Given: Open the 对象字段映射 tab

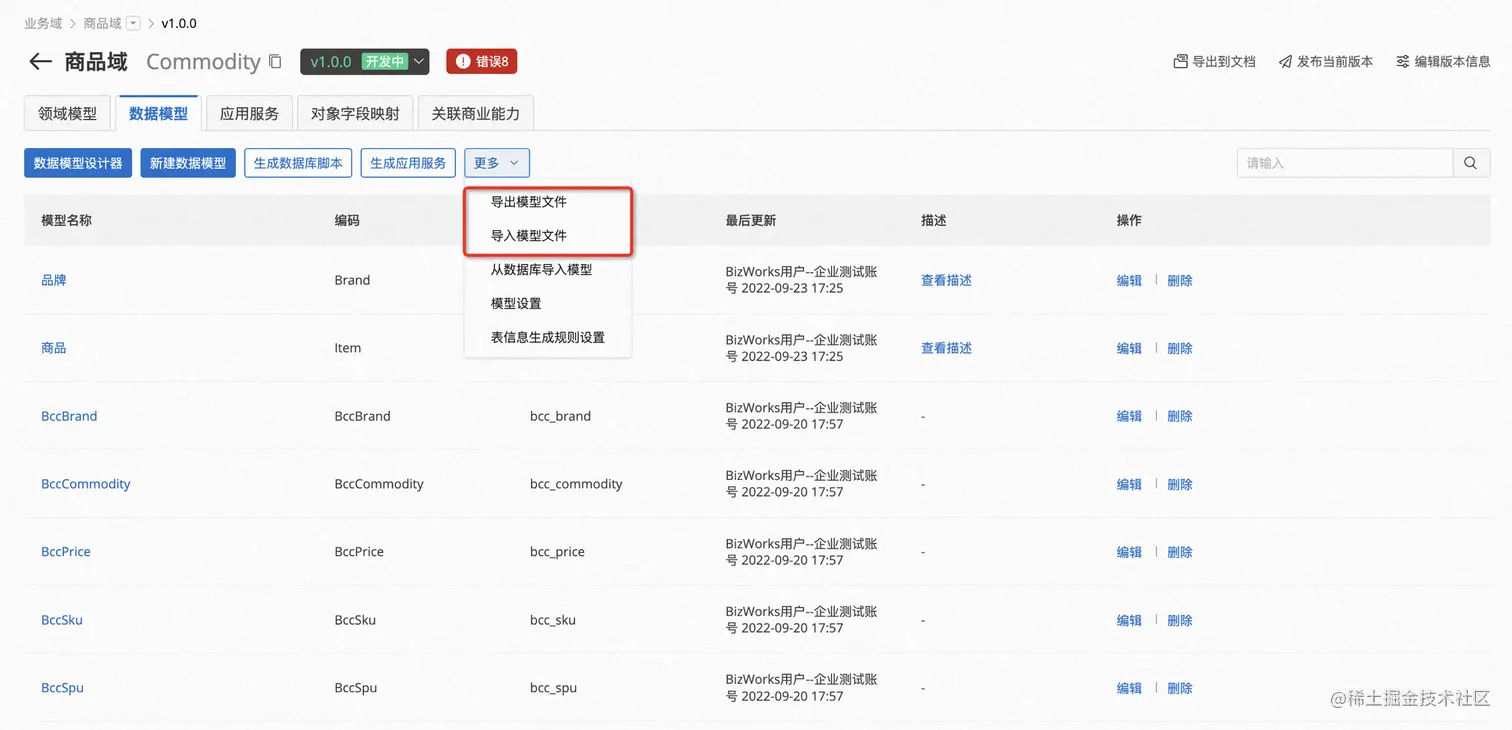Looking at the screenshot, I should 355,114.
